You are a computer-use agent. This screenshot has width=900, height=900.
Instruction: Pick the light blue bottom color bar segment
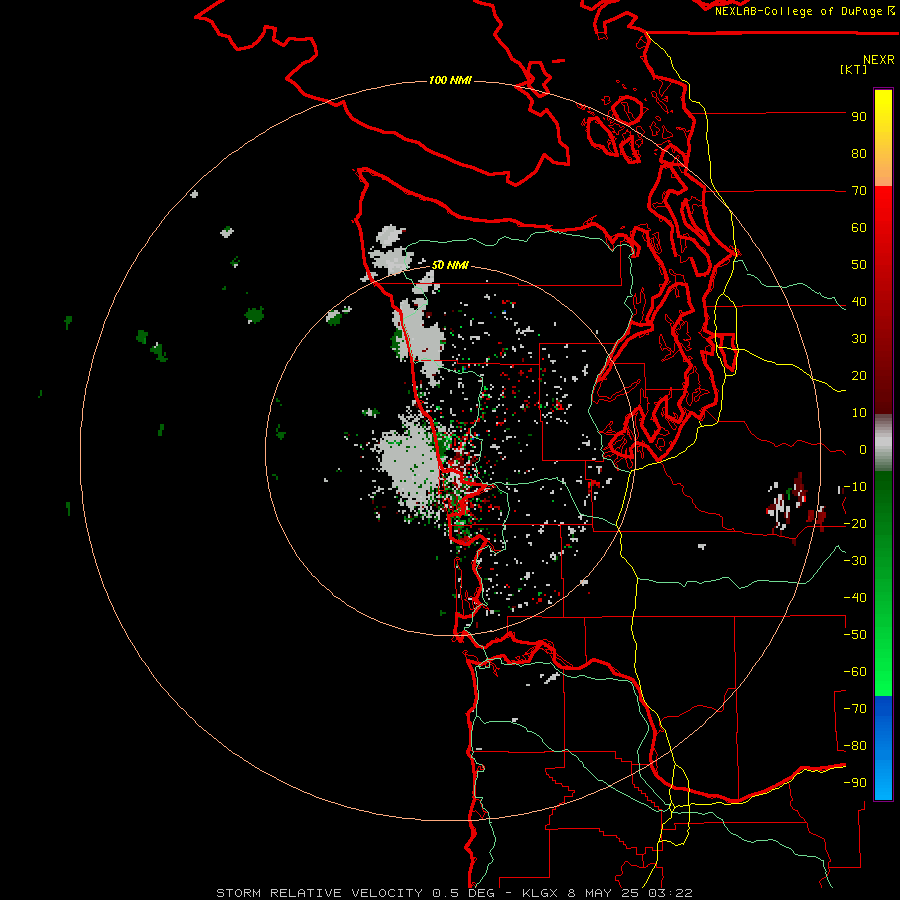point(883,778)
